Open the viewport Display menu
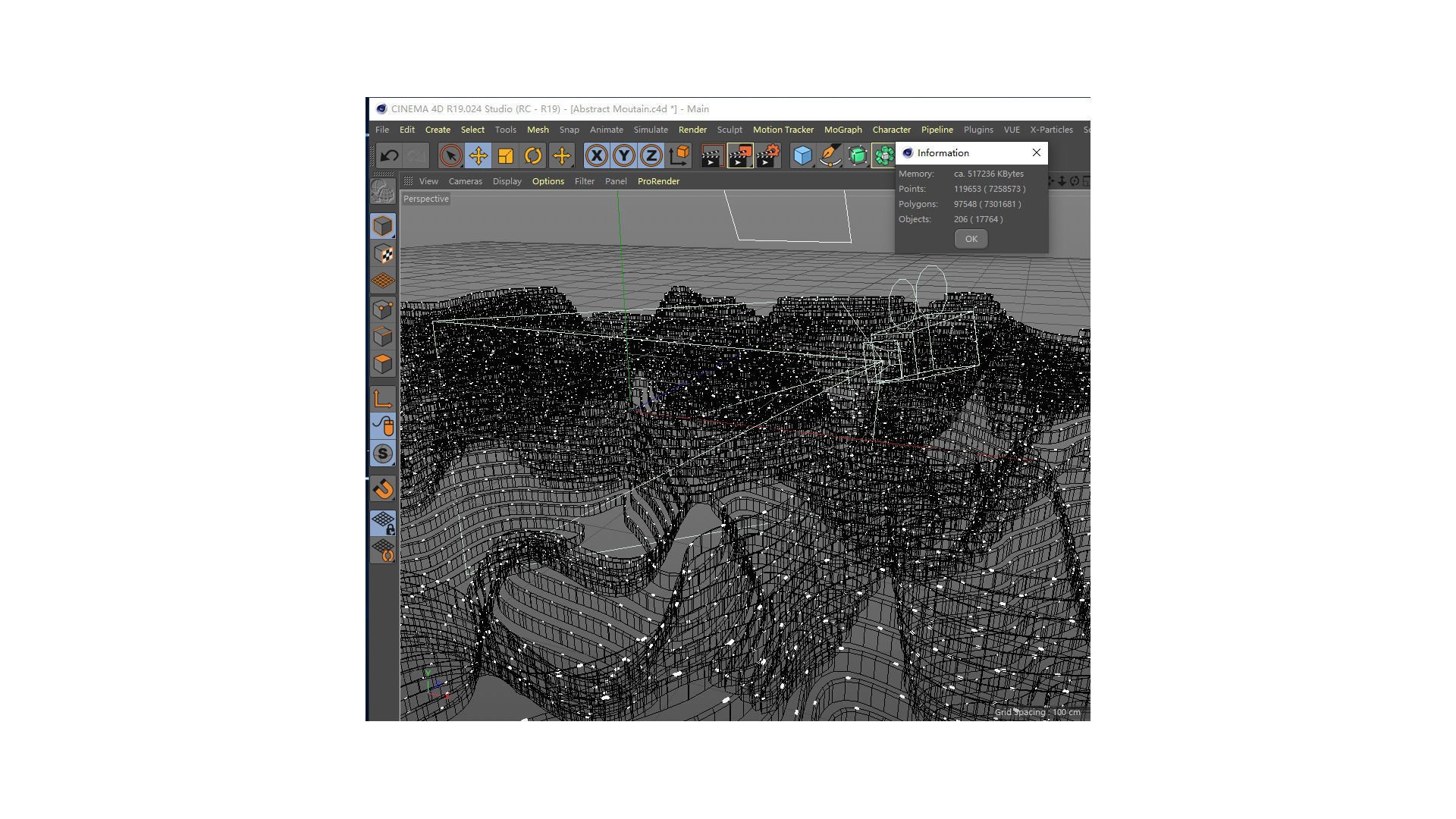 tap(507, 181)
